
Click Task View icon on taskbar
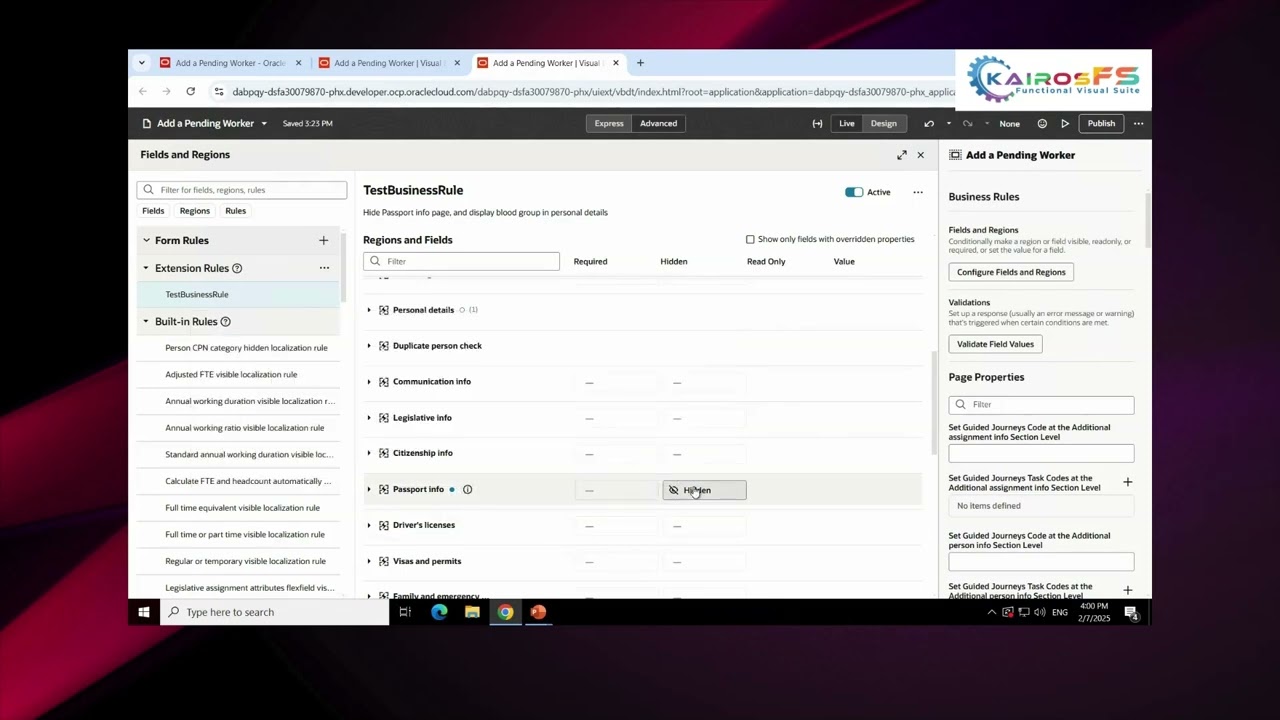(405, 612)
